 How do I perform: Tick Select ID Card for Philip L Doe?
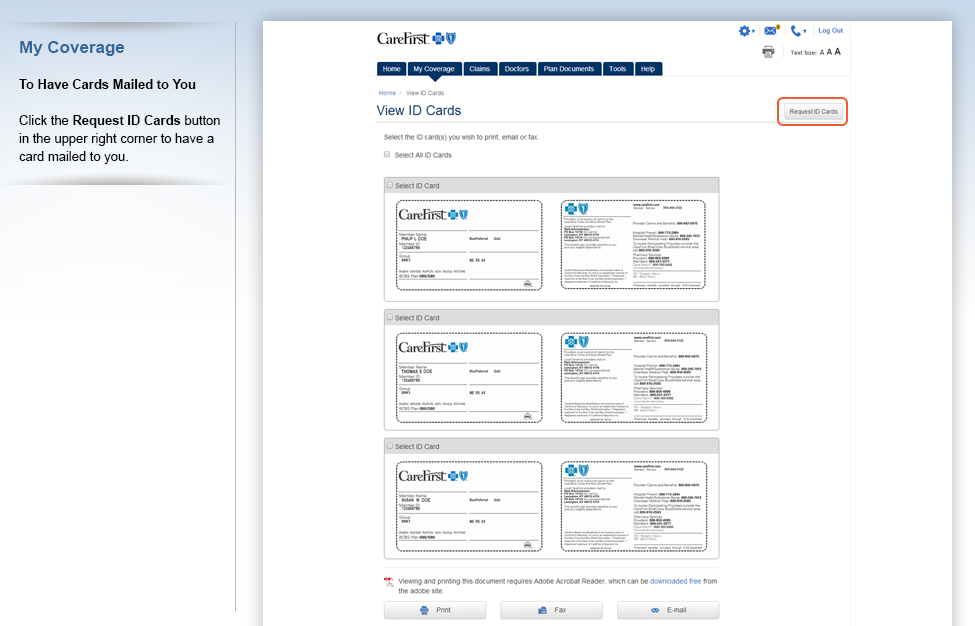(390, 185)
